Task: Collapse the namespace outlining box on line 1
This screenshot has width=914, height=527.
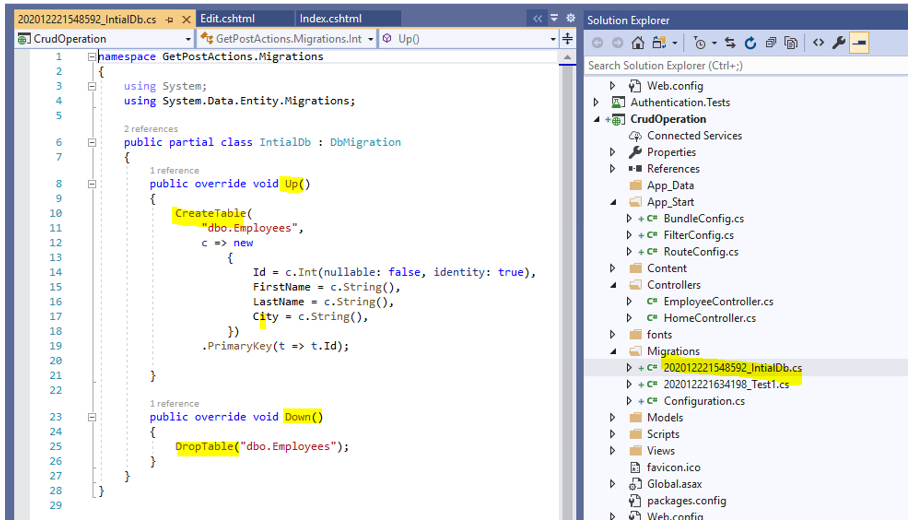Action: click(92, 57)
